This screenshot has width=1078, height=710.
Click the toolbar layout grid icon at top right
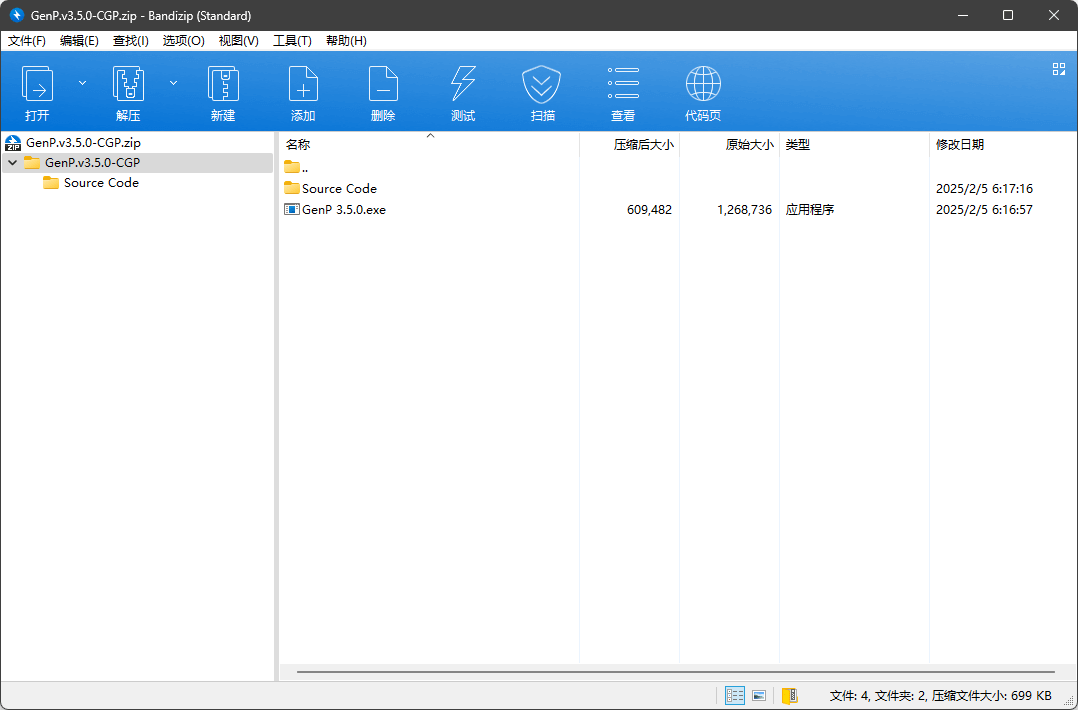1059,69
